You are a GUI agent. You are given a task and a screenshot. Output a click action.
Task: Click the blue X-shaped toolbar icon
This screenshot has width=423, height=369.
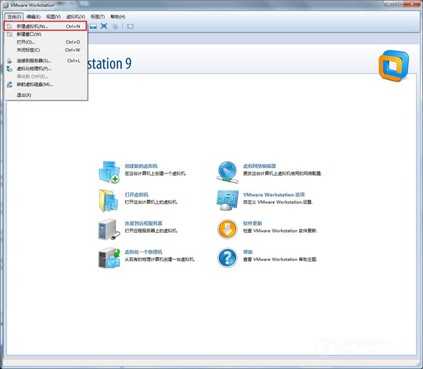pyautogui.click(x=104, y=26)
